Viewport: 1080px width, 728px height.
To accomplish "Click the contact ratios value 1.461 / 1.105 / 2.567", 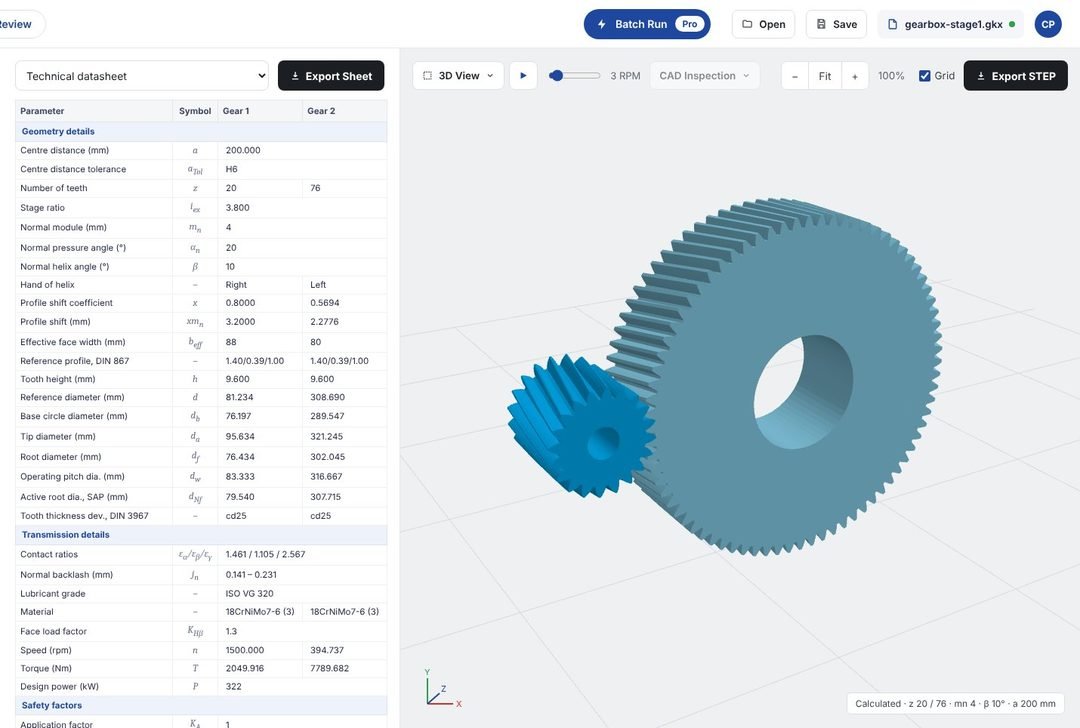I will 265,554.
